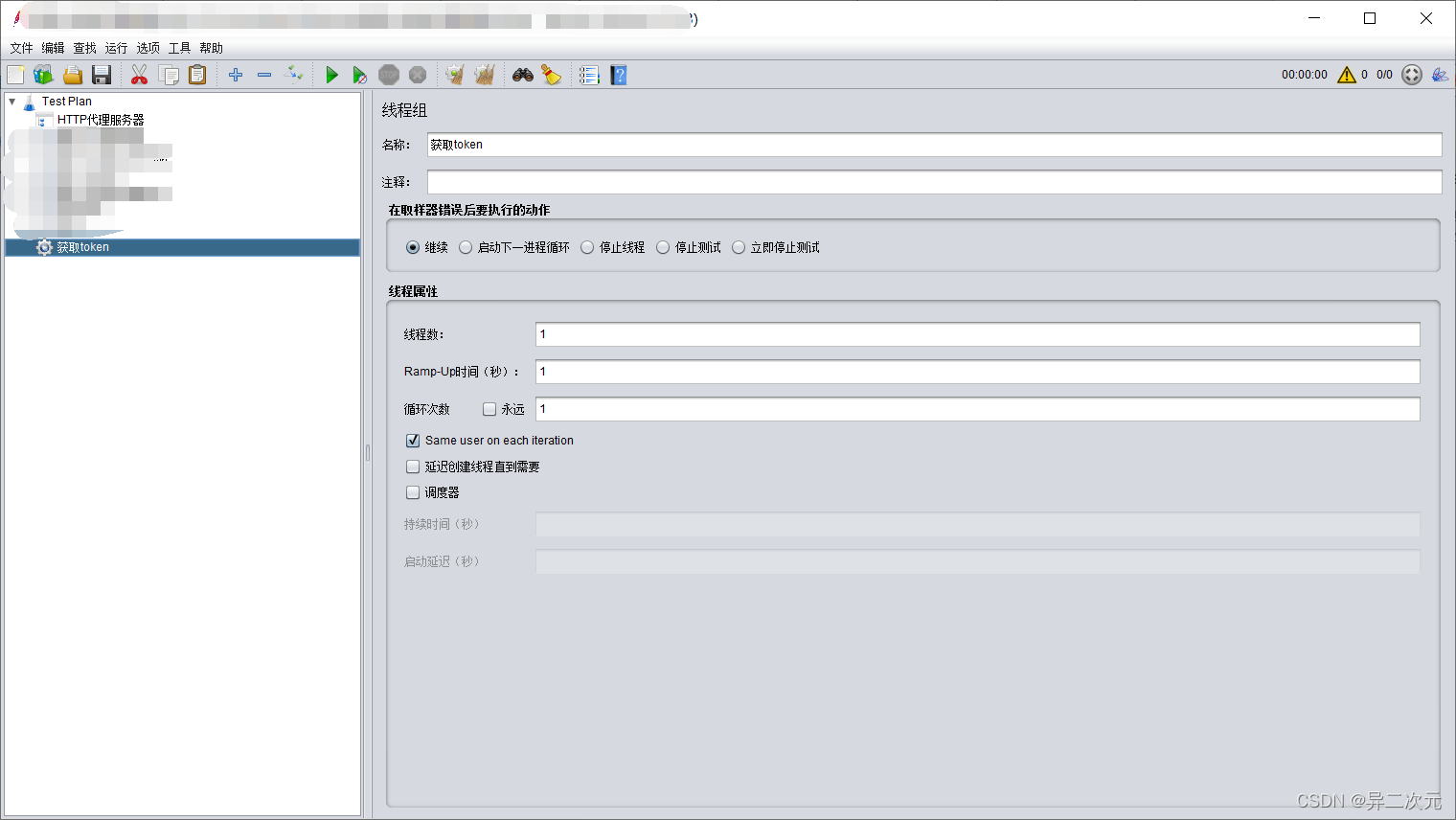Open the 运行 menu
This screenshot has height=820, width=1456.
[116, 48]
